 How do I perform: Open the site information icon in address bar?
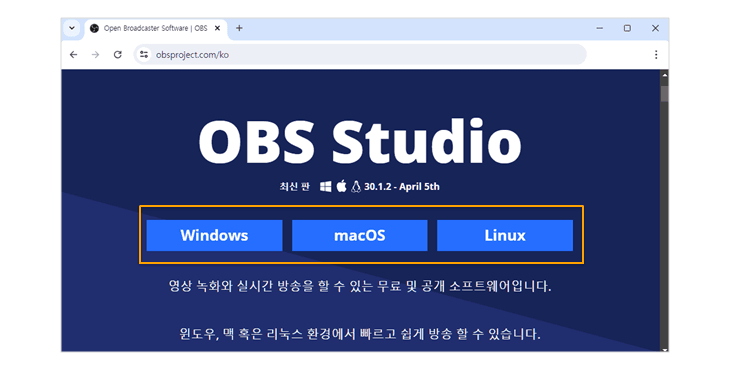pyautogui.click(x=144, y=55)
